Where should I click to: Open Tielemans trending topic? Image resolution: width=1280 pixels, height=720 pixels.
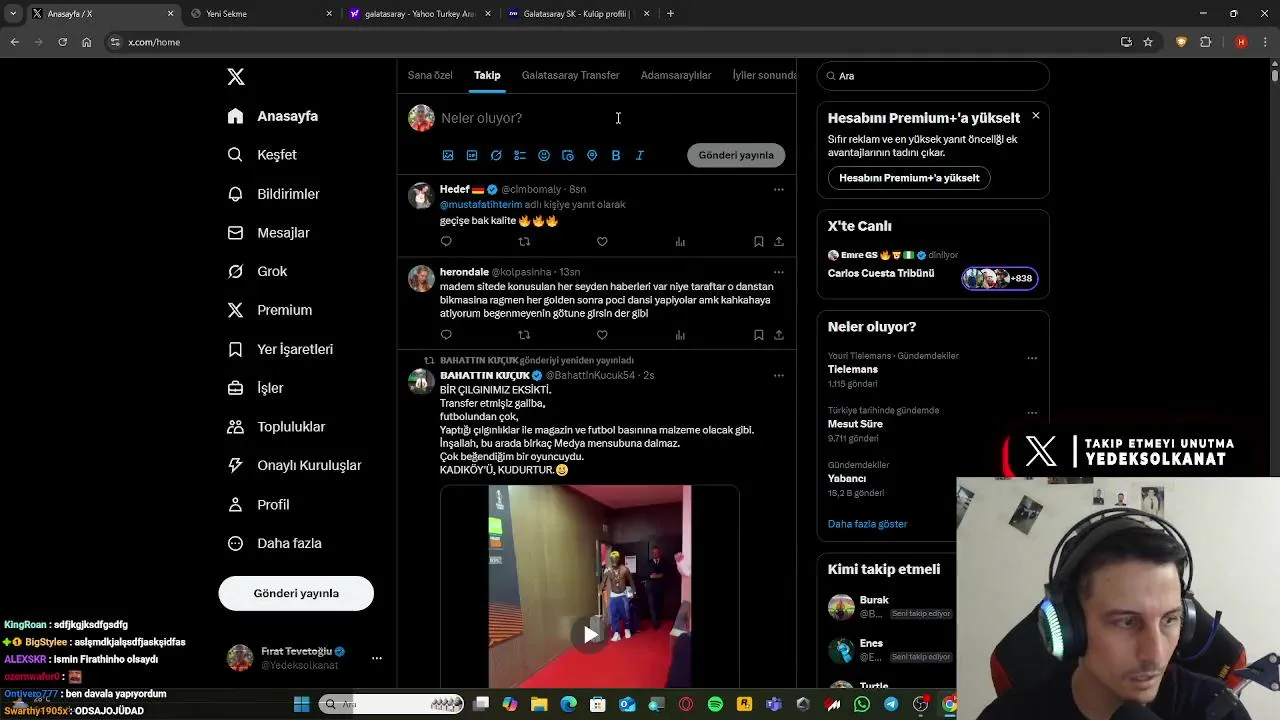(853, 369)
